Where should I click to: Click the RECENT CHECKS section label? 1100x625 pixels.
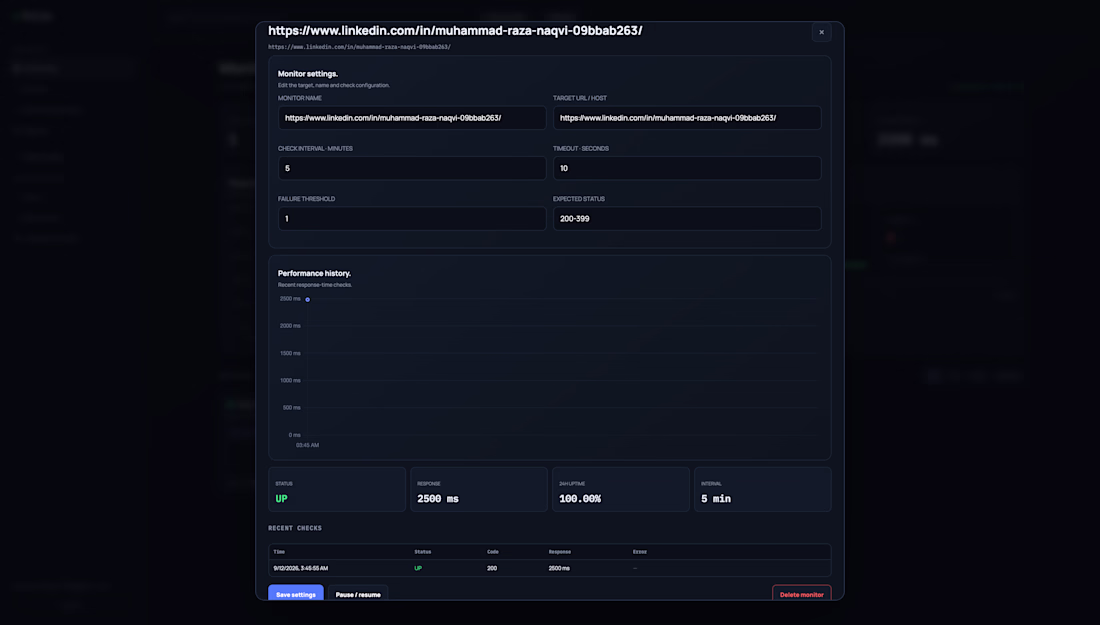click(x=295, y=528)
